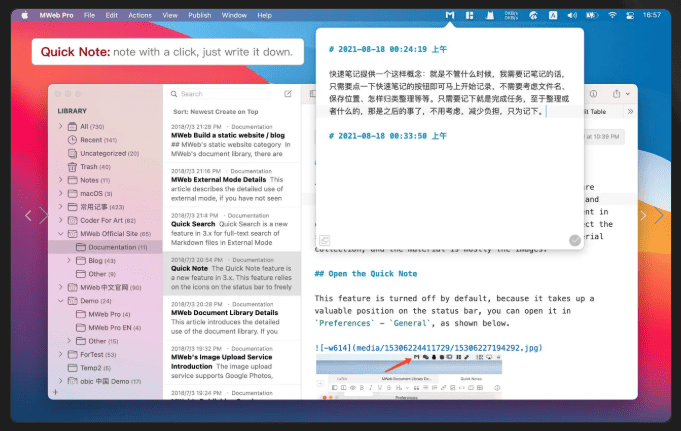Viewport: 681px width, 431px height.
Task: Open the Window menu
Action: point(234,15)
